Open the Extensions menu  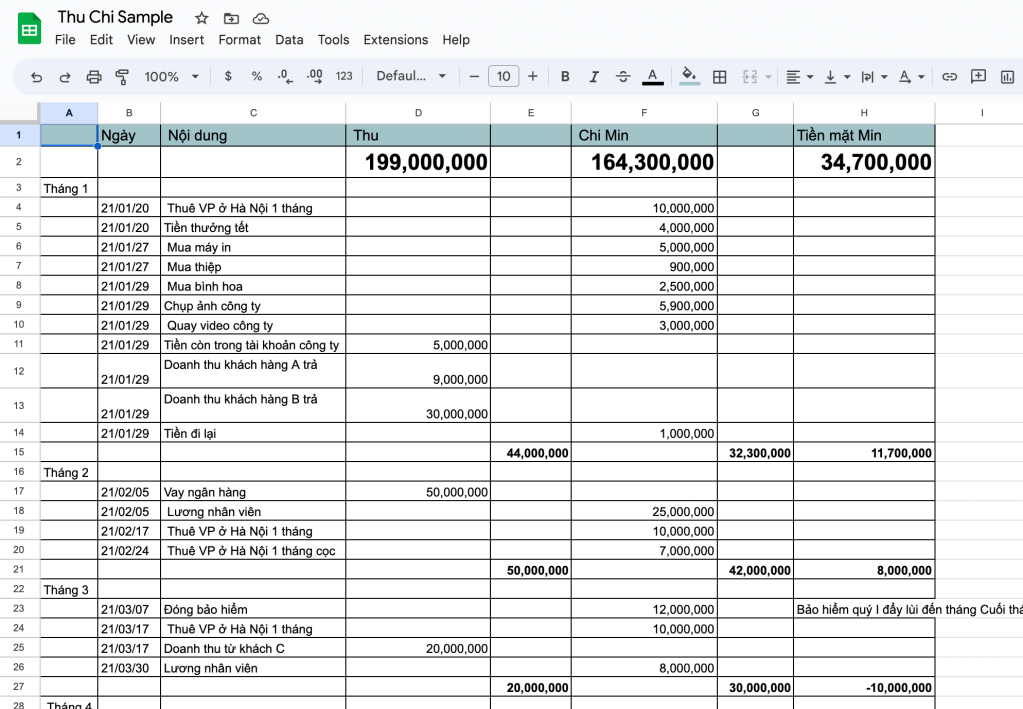[395, 40]
